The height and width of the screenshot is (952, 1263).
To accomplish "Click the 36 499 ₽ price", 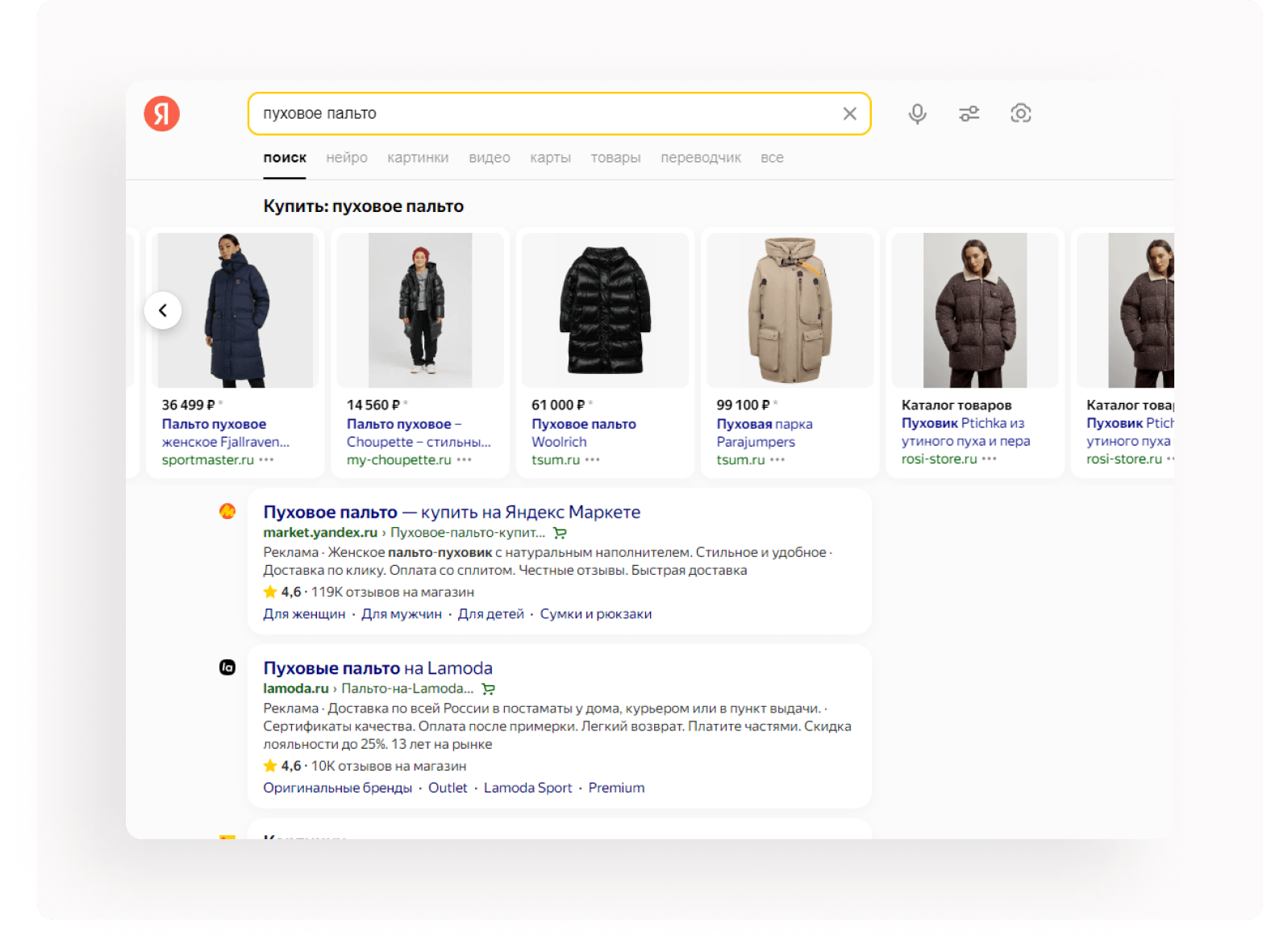I will 188,405.
